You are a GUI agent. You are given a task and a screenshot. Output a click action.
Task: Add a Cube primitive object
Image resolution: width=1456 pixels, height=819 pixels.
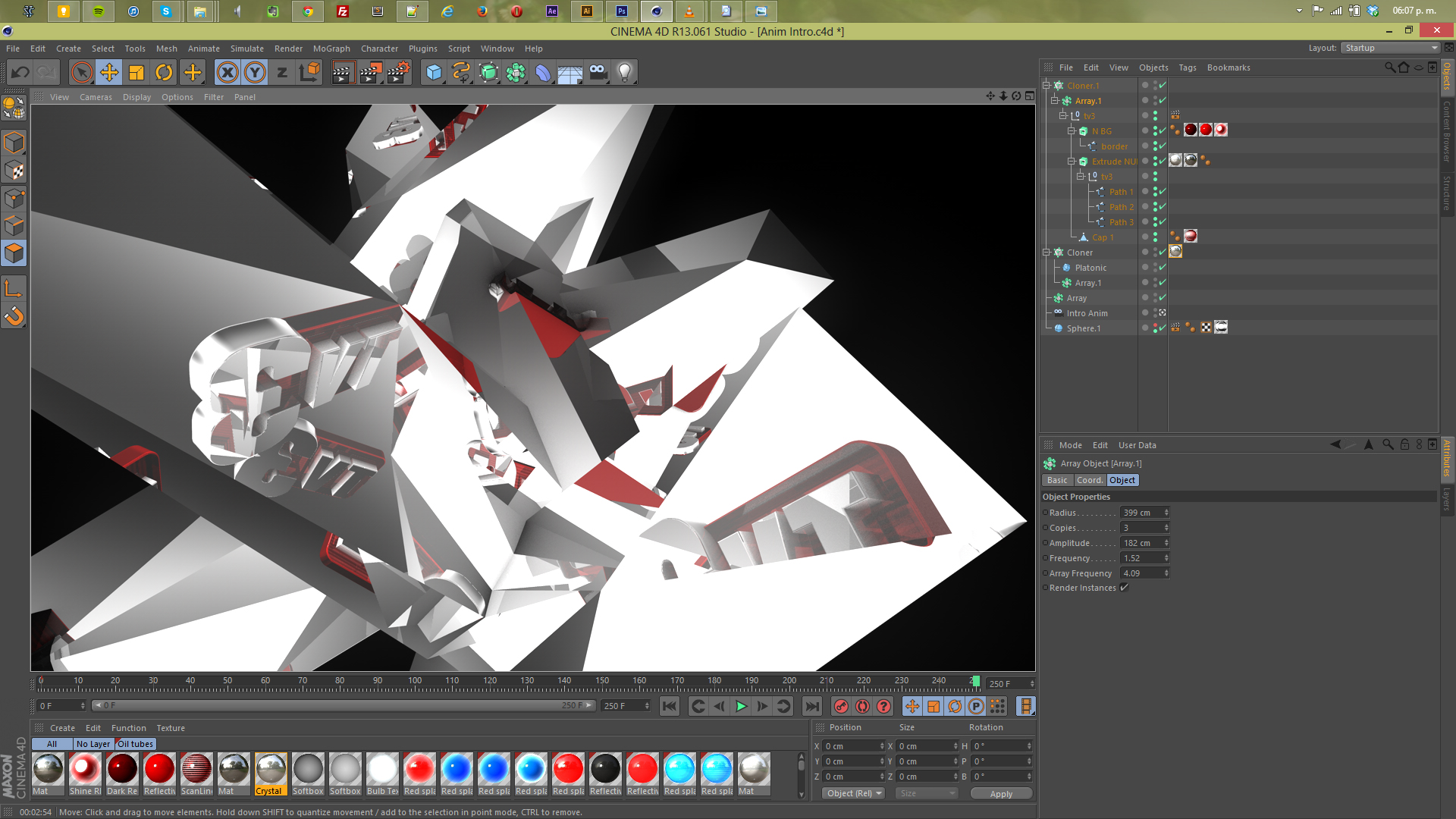coord(434,73)
